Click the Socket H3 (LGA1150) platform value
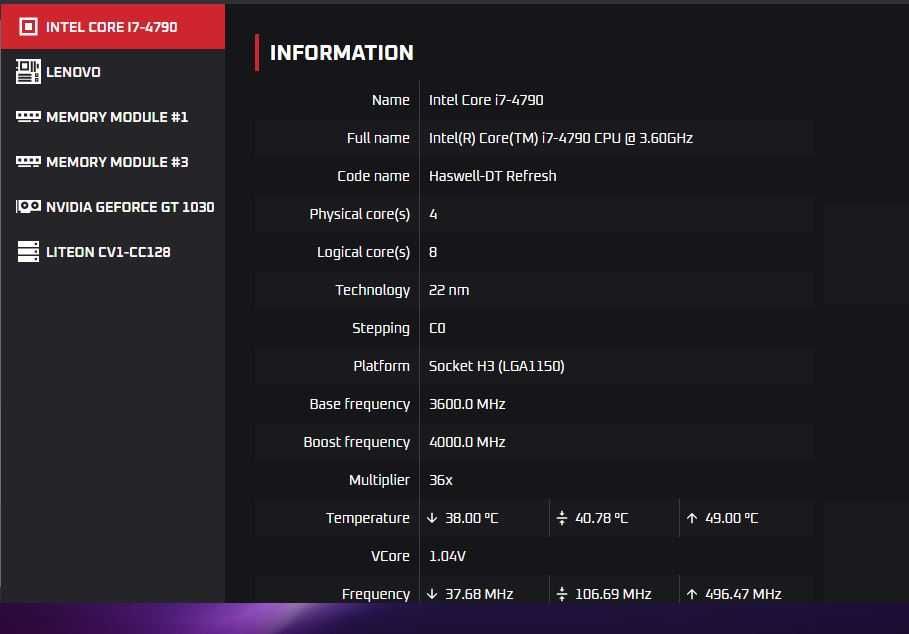 (x=496, y=366)
